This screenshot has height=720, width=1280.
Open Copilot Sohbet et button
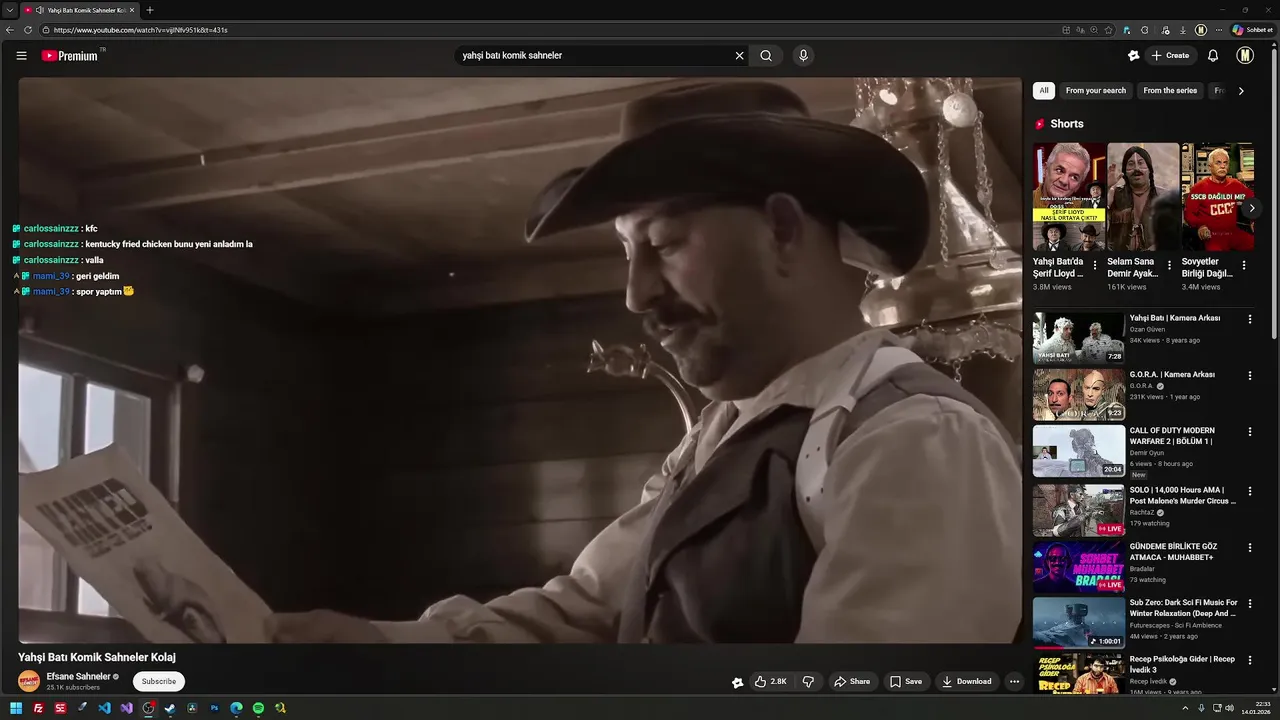point(1253,30)
